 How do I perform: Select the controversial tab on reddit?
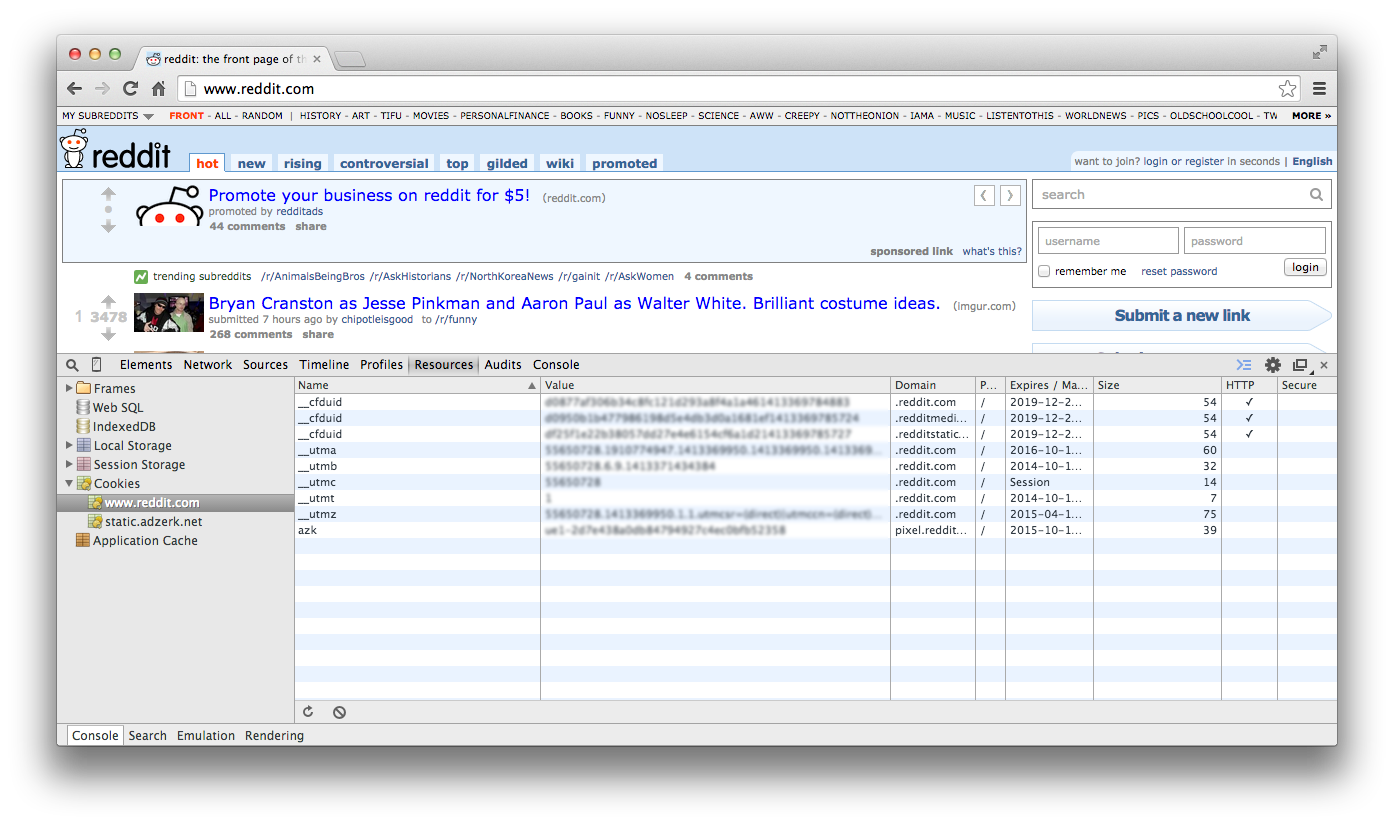(383, 163)
